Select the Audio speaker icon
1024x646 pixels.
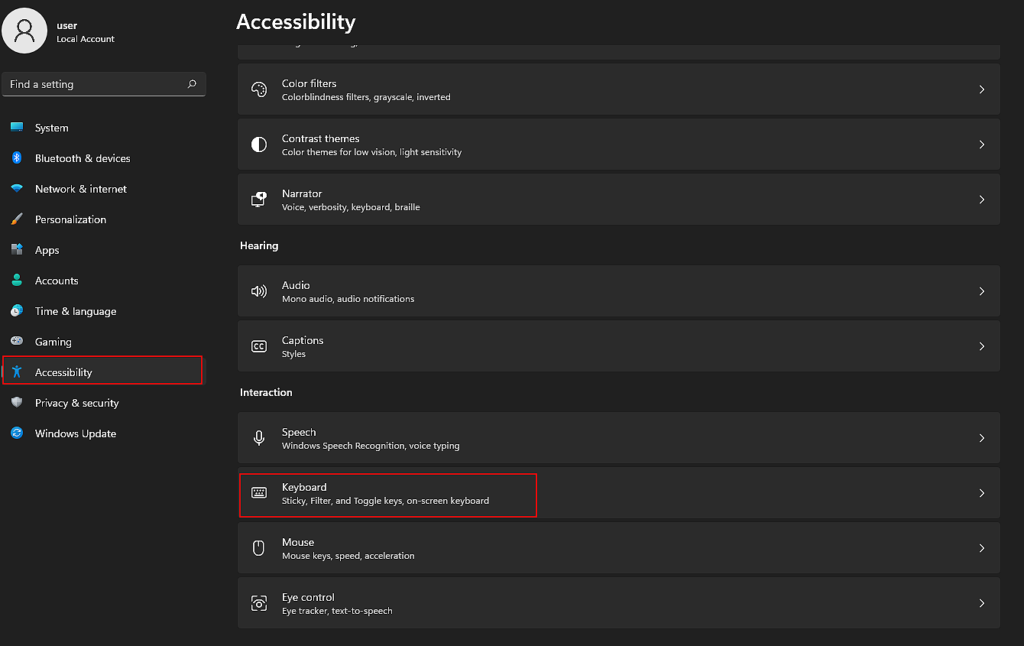259,290
